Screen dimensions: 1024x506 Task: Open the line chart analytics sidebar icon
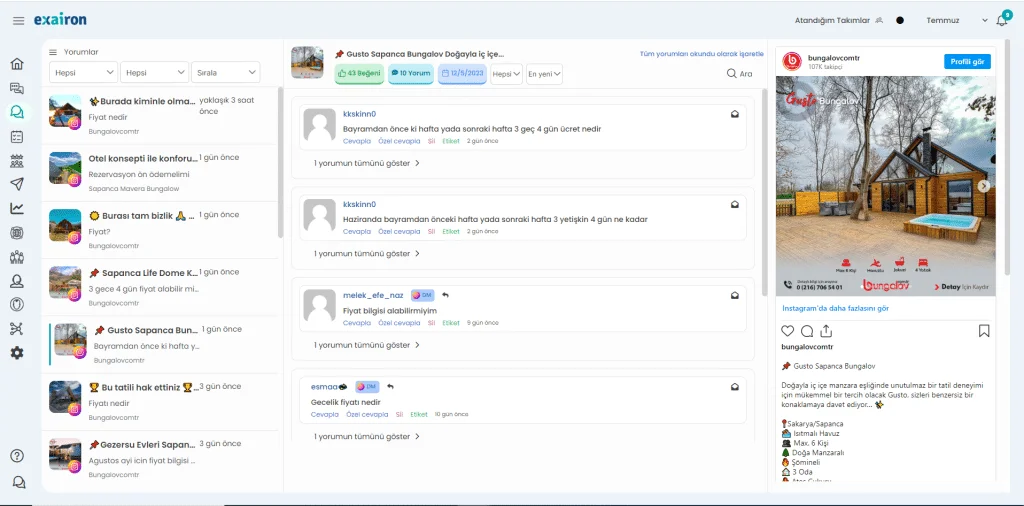(x=17, y=208)
